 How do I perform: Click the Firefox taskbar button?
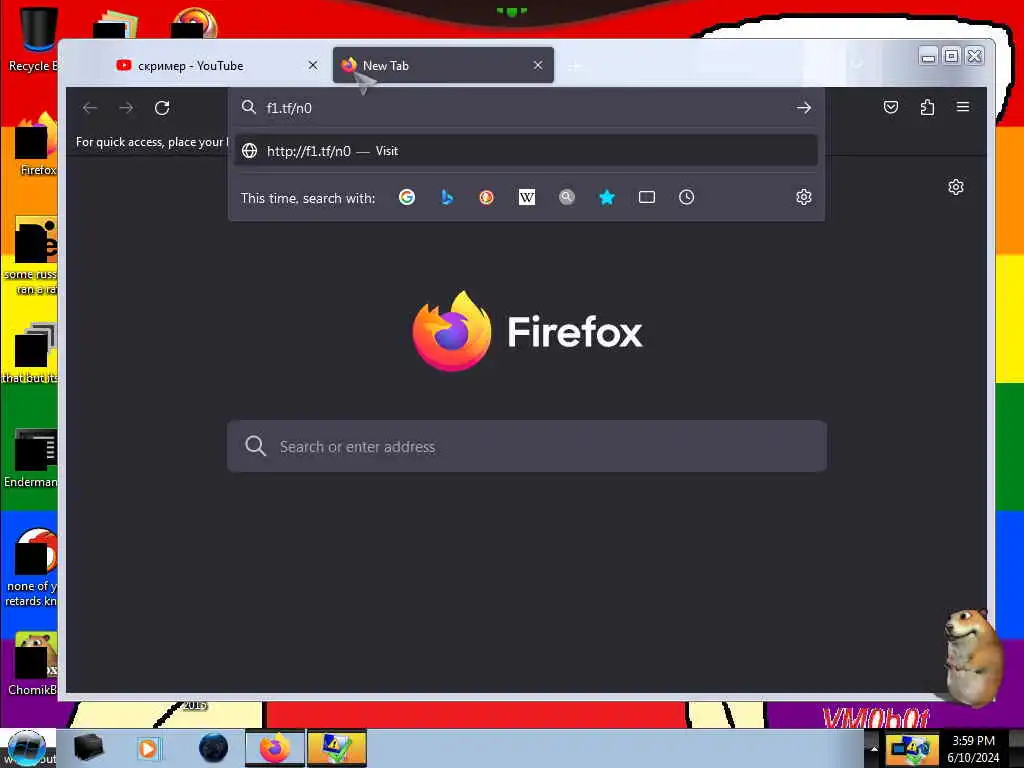(x=275, y=748)
